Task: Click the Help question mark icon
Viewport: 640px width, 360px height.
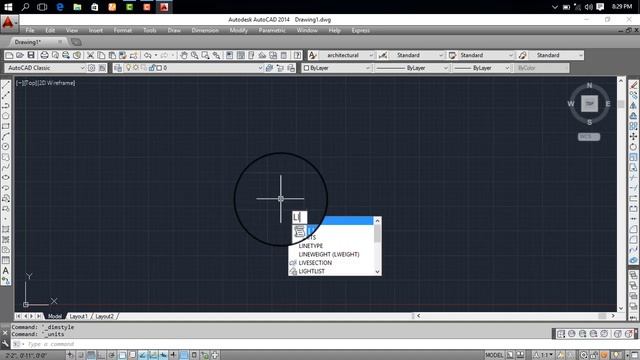Action: [298, 55]
